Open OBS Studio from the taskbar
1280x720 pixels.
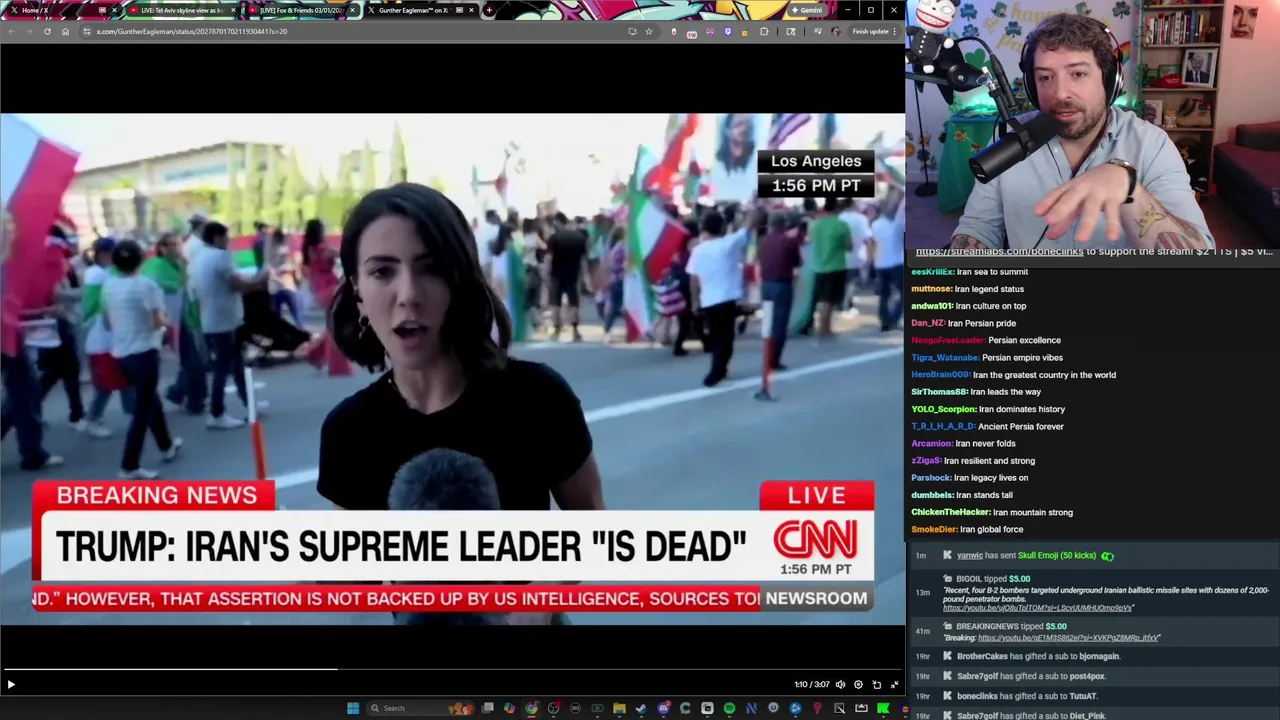pos(554,708)
